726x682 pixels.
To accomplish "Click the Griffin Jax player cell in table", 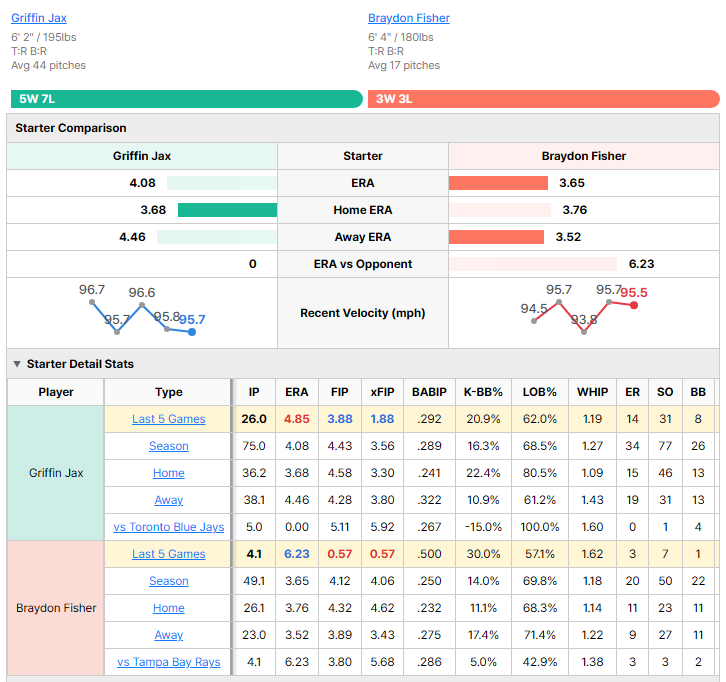I will click(x=56, y=473).
